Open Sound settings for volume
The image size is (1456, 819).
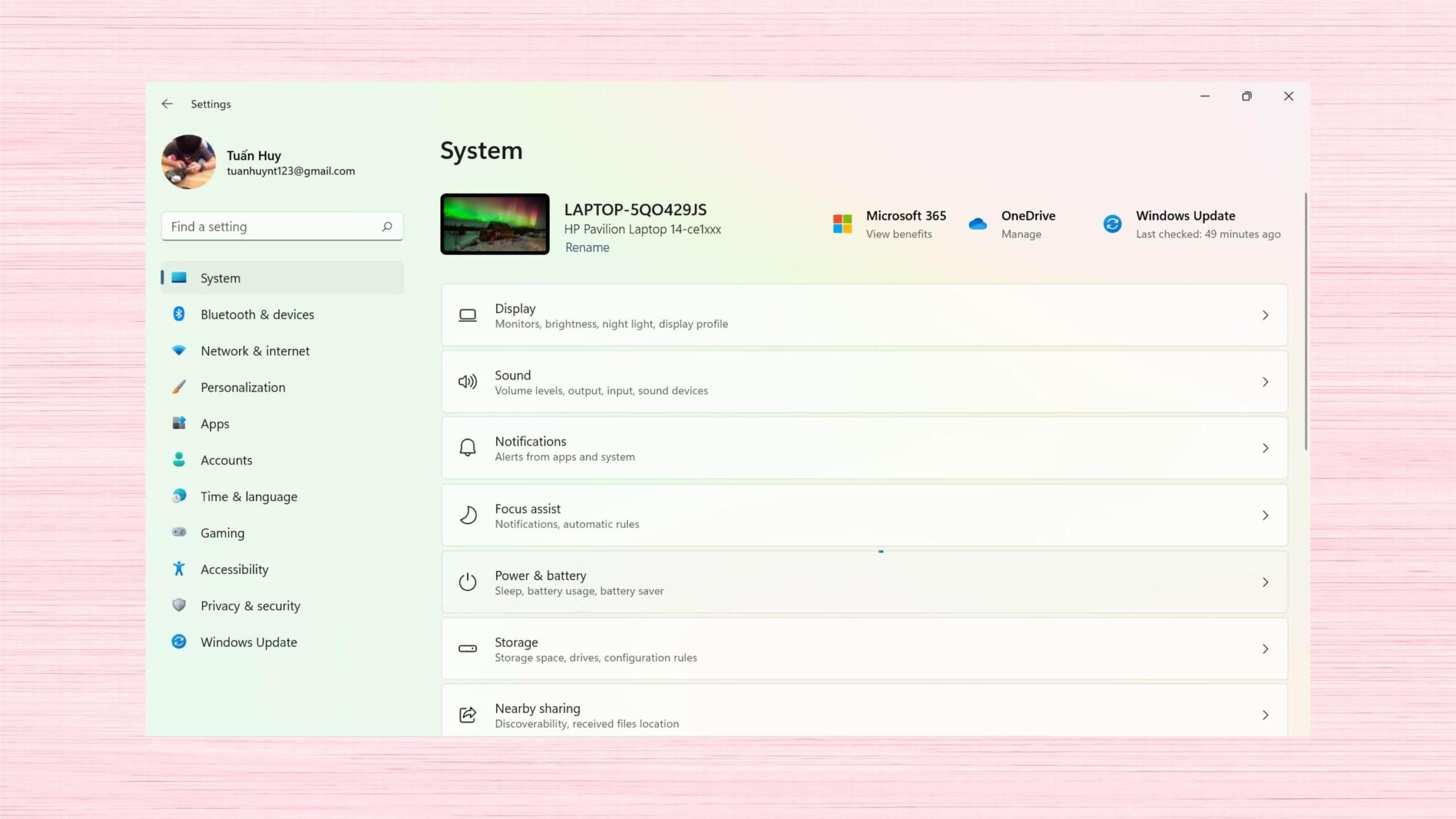(x=865, y=381)
